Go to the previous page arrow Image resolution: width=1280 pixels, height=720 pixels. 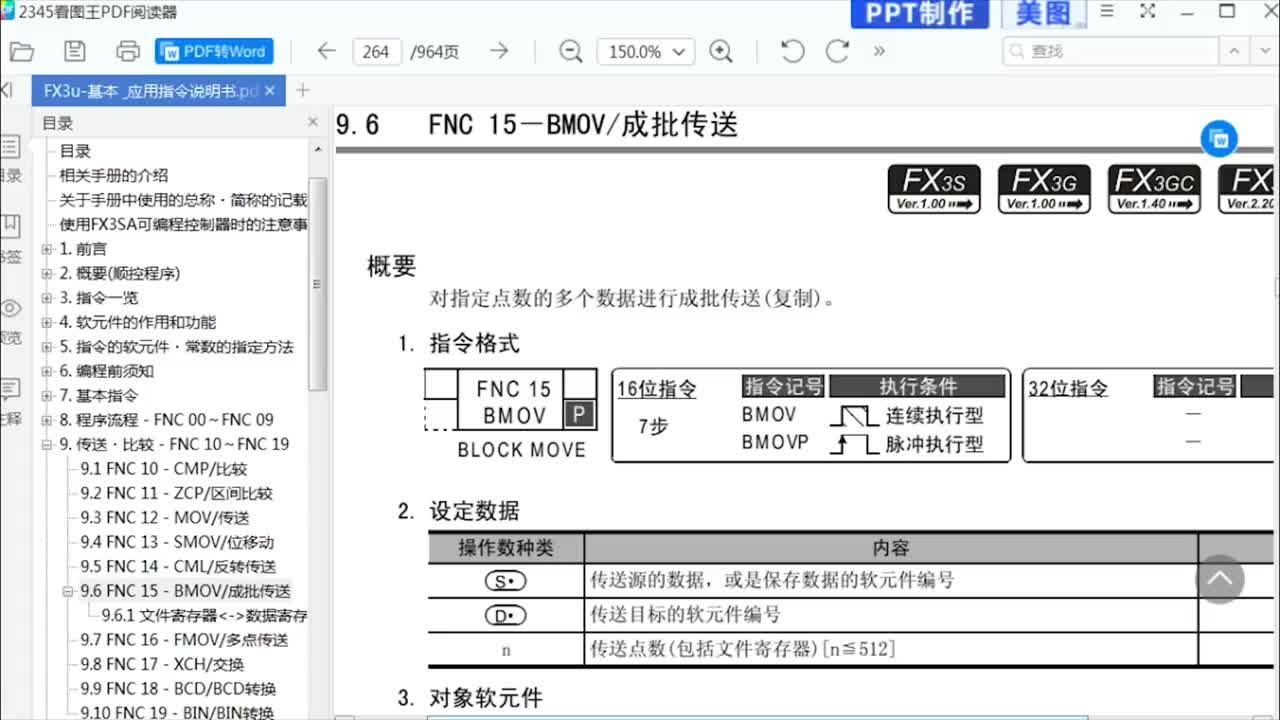pos(326,52)
